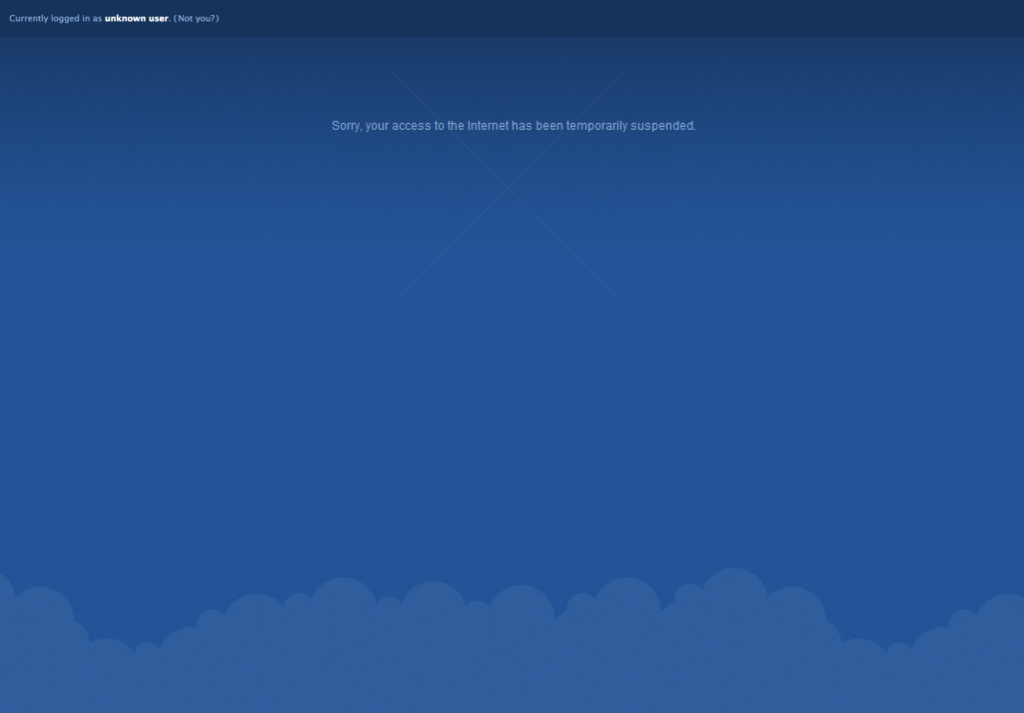Click the "(Not you?)" link

tap(196, 18)
